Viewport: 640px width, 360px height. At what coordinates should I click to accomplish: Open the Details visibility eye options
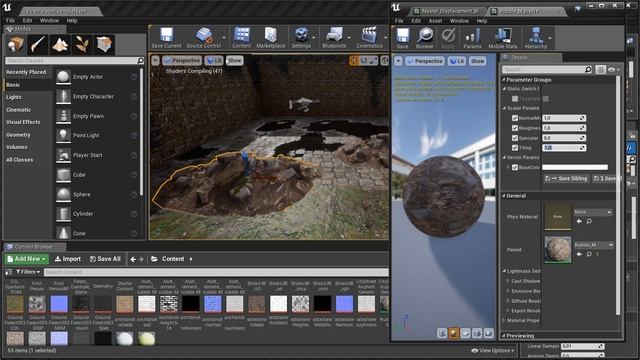613,70
